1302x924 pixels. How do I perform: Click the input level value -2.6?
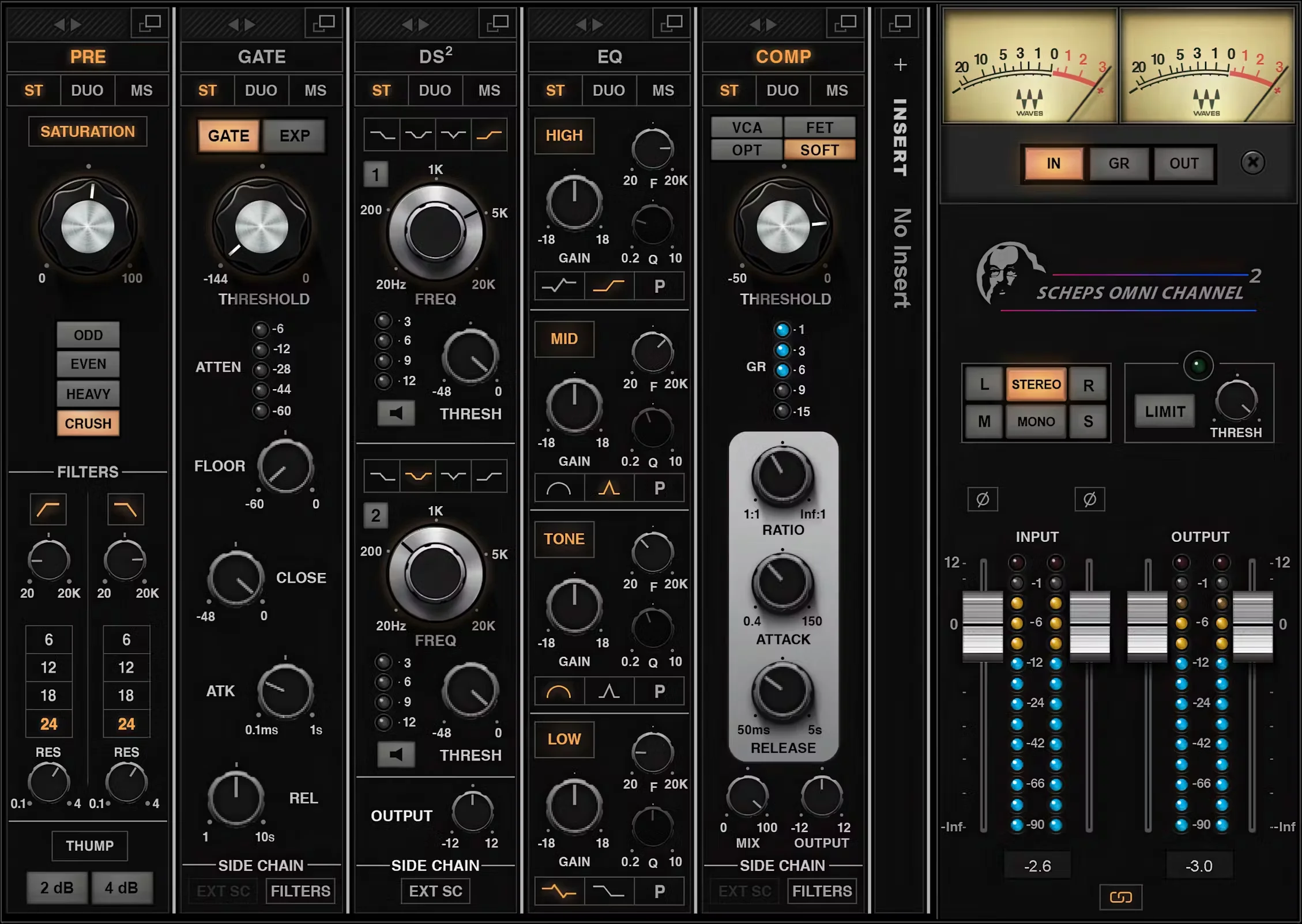(x=1037, y=866)
